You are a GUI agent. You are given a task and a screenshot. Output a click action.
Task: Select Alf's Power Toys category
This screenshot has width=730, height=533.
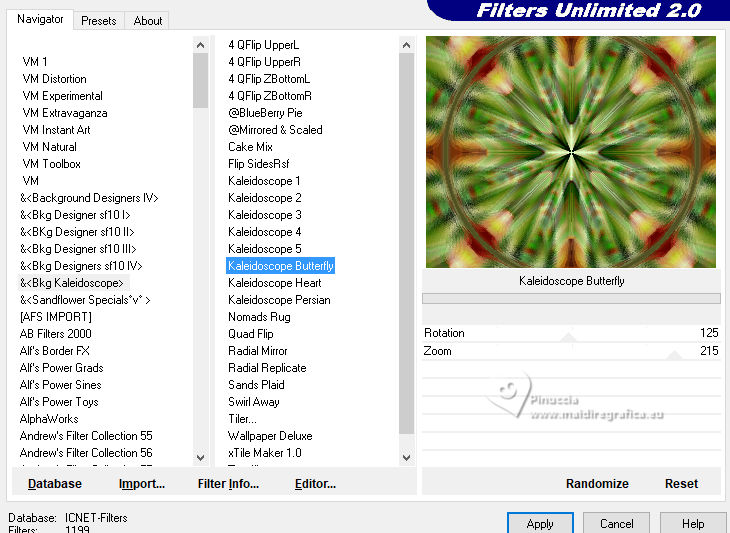point(59,402)
